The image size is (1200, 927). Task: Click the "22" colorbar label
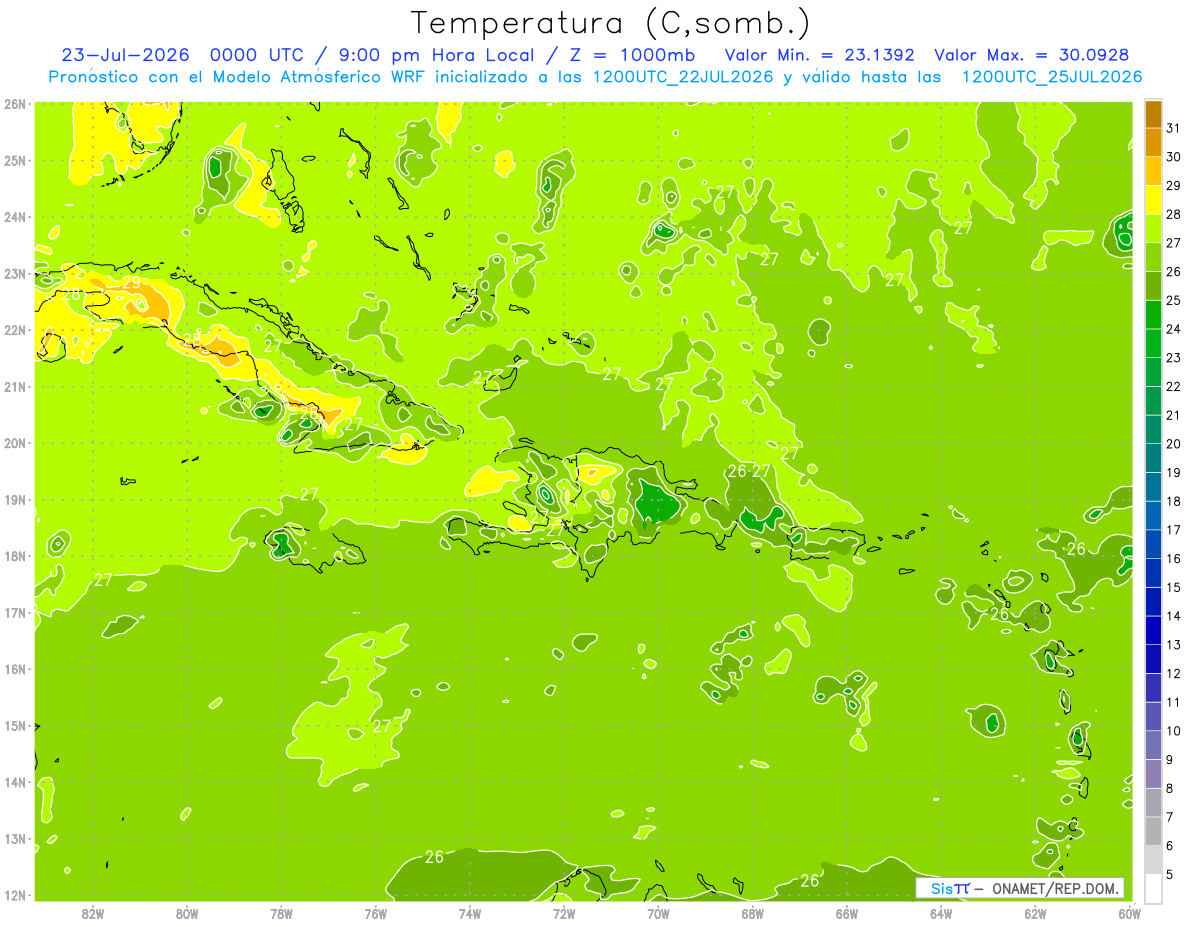(1173, 386)
